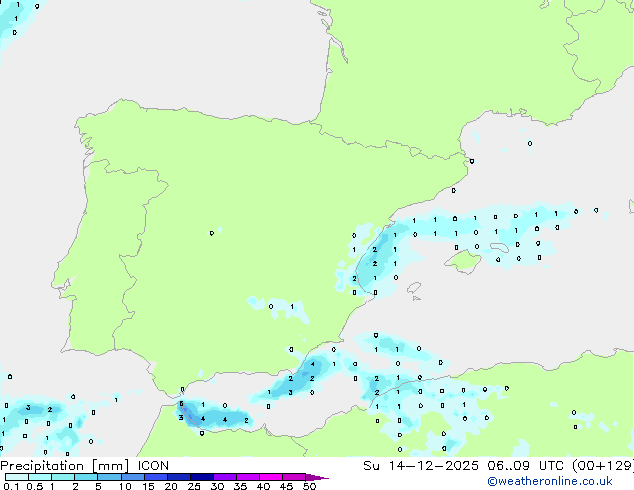Click the Mallorca island outline on the map
Screen dimensions: 634x490
tap(463, 261)
